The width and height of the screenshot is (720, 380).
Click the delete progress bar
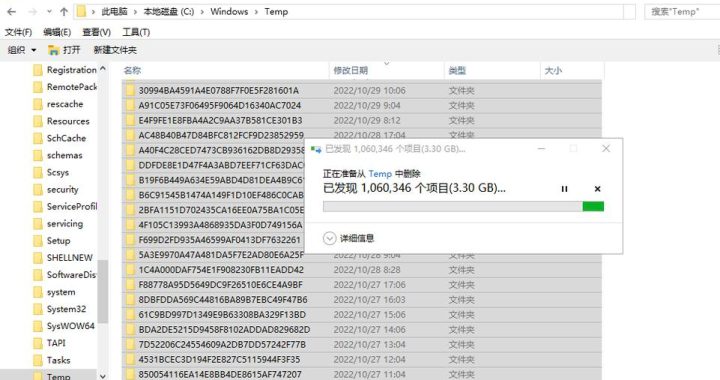[463, 207]
